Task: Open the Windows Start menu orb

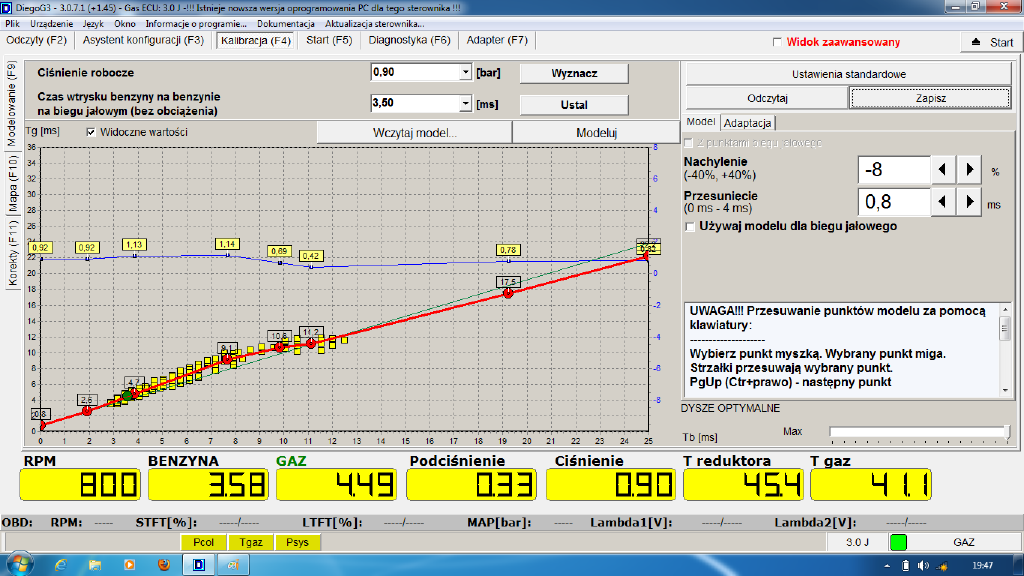Action: click(x=20, y=564)
